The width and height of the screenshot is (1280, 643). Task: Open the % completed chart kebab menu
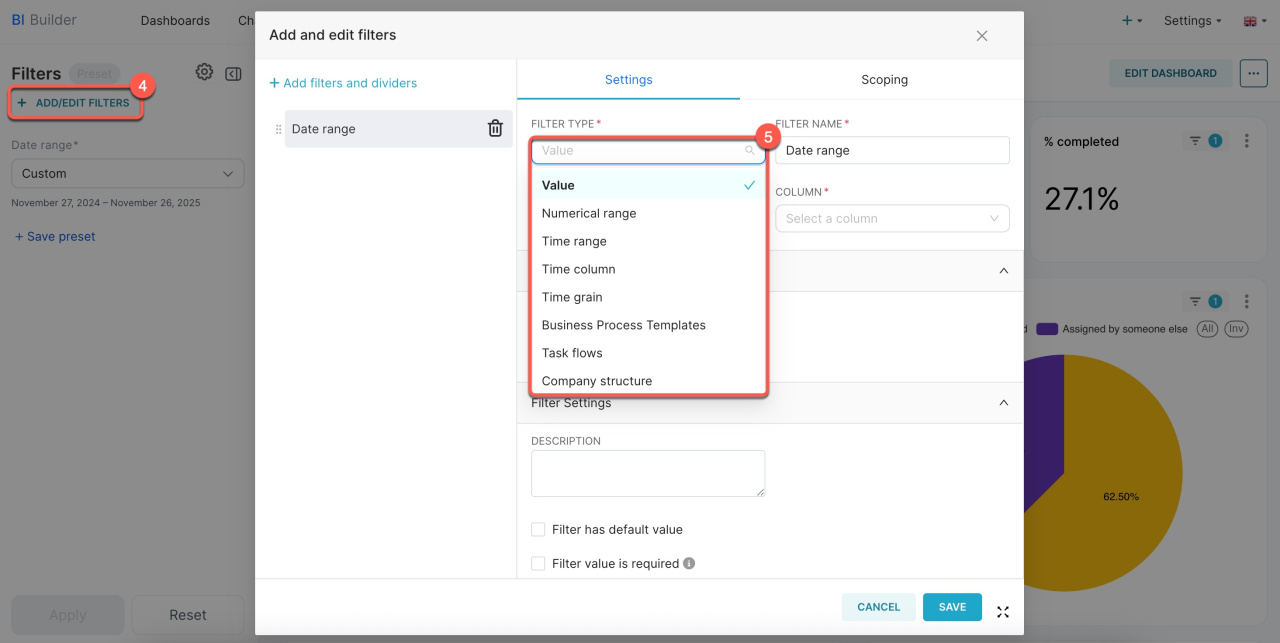click(x=1246, y=141)
